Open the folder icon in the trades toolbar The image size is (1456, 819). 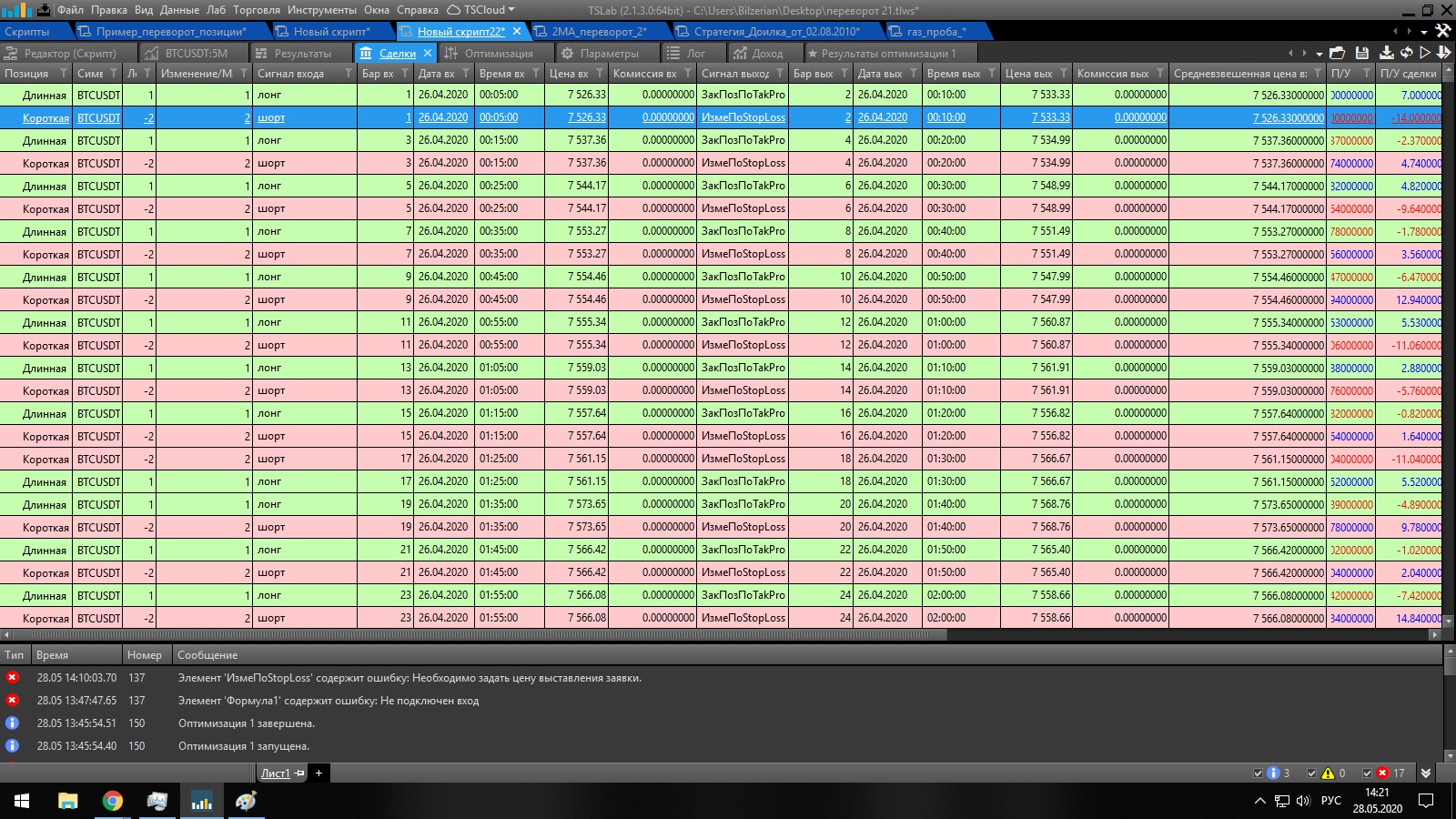tap(1337, 53)
